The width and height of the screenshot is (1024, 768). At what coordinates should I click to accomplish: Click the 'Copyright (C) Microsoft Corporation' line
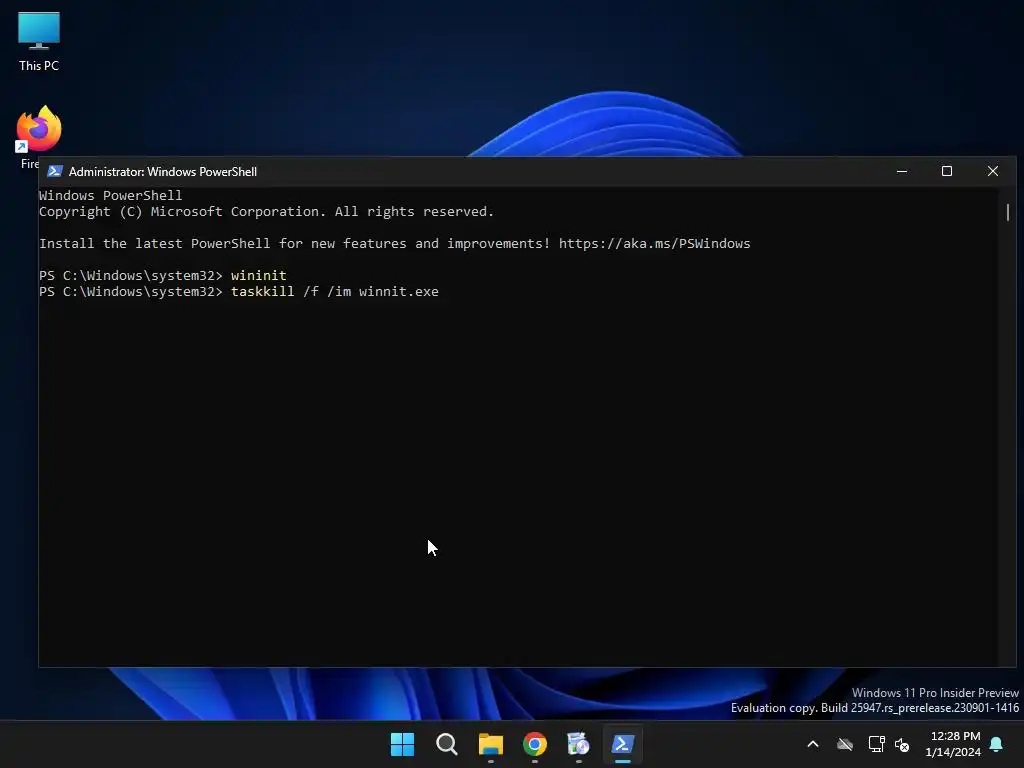266,212
